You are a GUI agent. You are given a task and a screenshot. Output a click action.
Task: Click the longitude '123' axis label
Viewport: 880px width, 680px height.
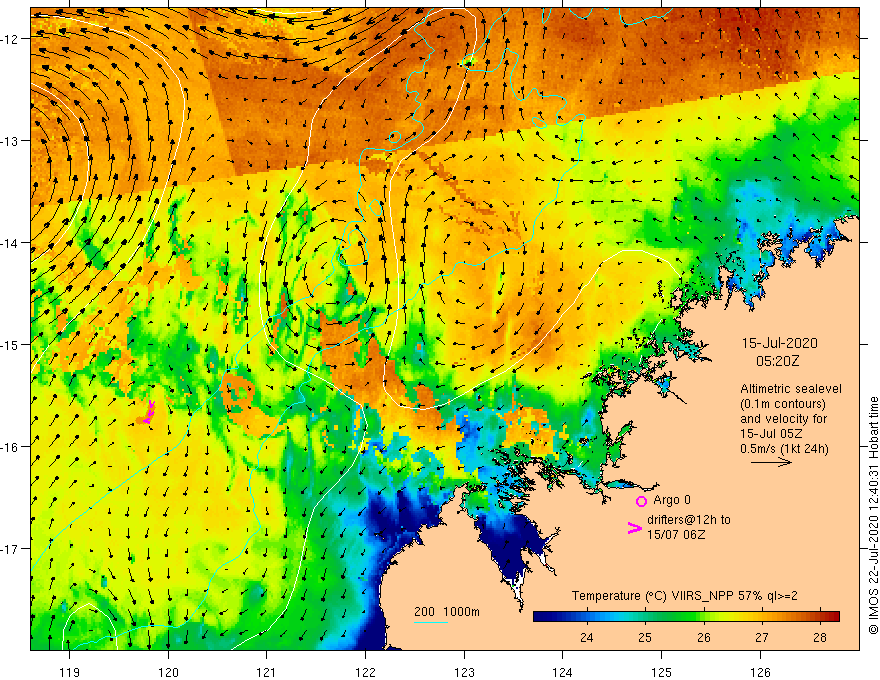464,672
